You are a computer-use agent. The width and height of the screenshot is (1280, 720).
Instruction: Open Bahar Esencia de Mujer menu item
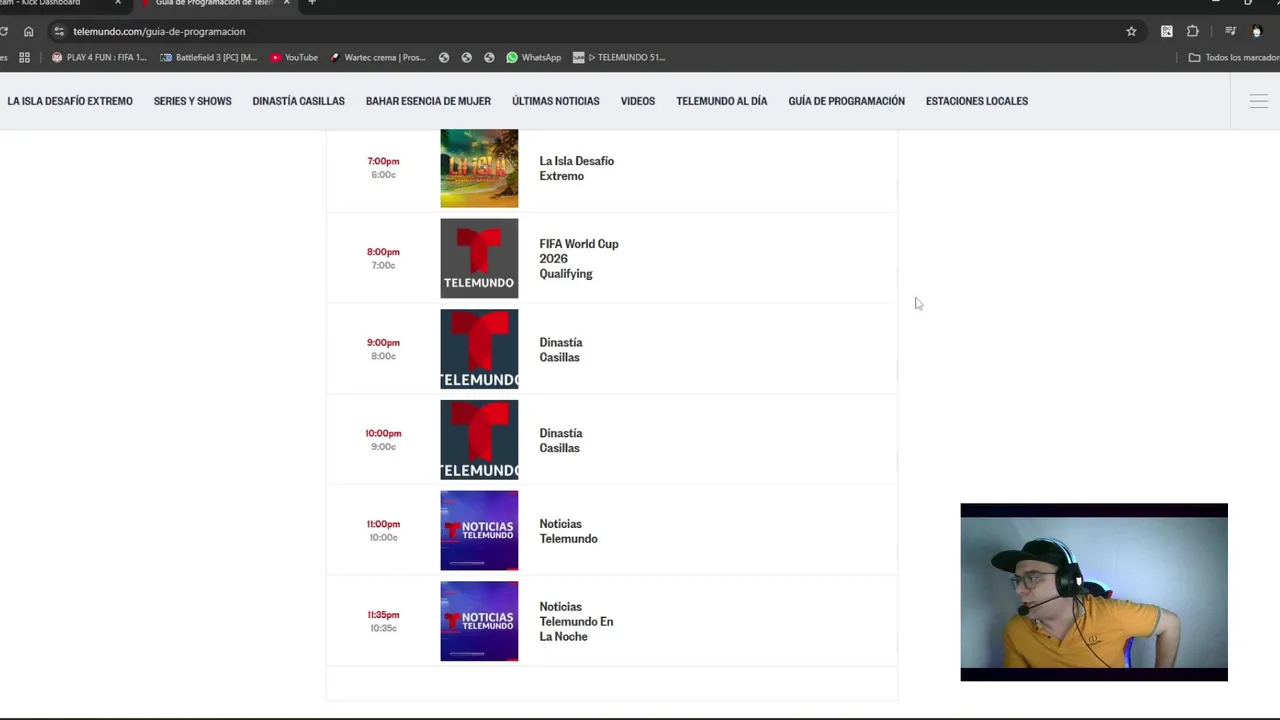point(428,101)
